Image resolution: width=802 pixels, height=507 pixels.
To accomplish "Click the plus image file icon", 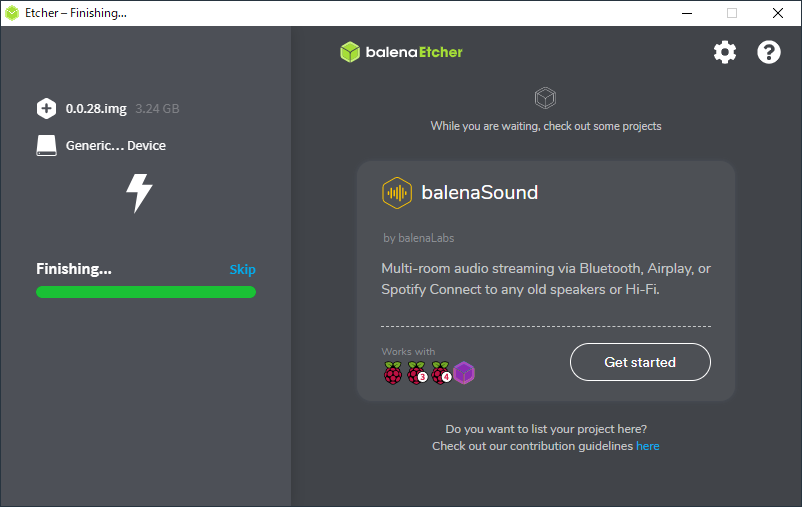I will pos(47,108).
